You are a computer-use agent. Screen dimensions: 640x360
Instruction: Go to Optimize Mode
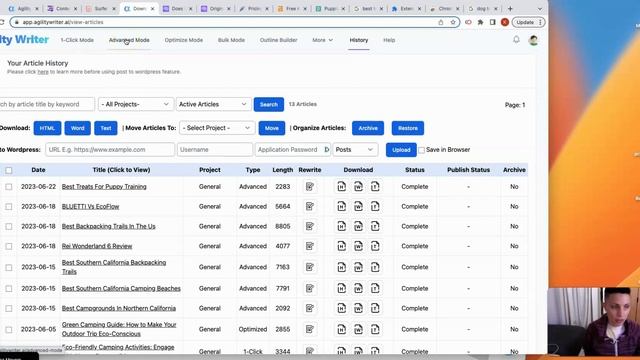click(x=184, y=40)
